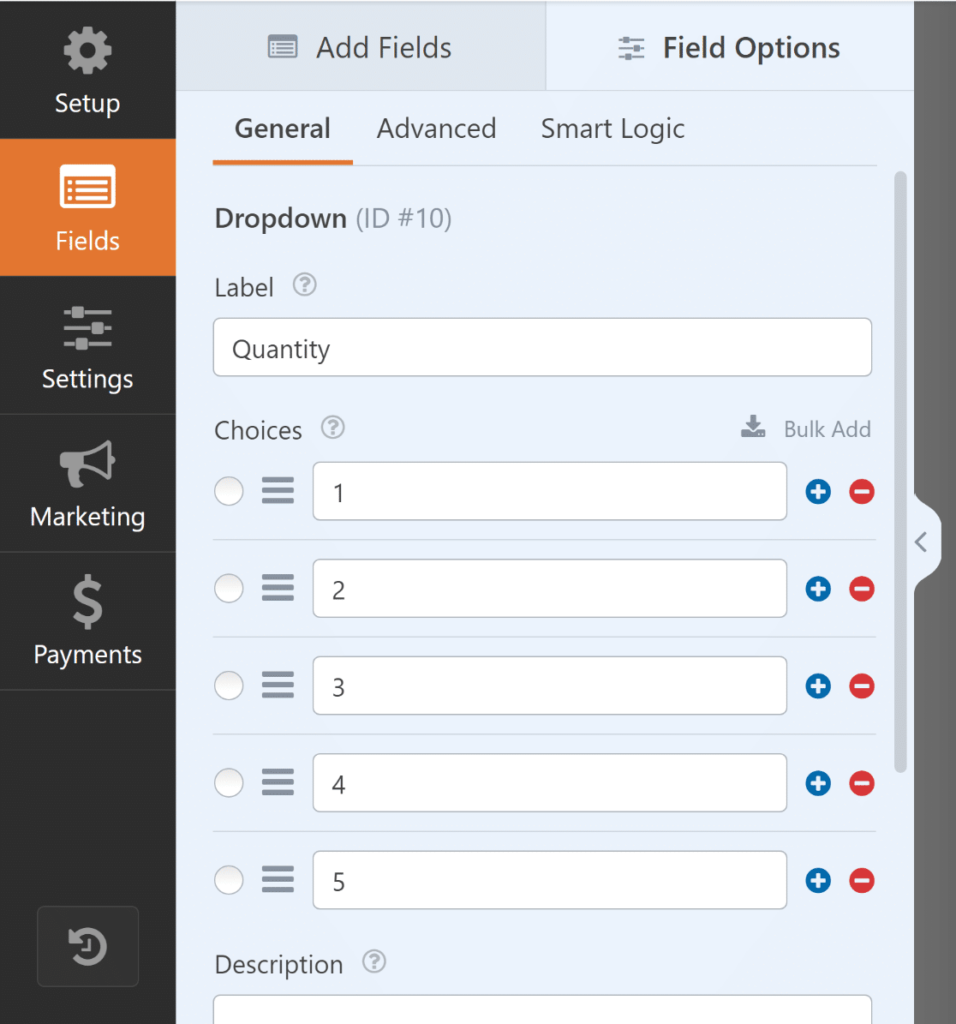This screenshot has height=1024, width=956.
Task: Select the Fields panel in sidebar
Action: (87, 208)
